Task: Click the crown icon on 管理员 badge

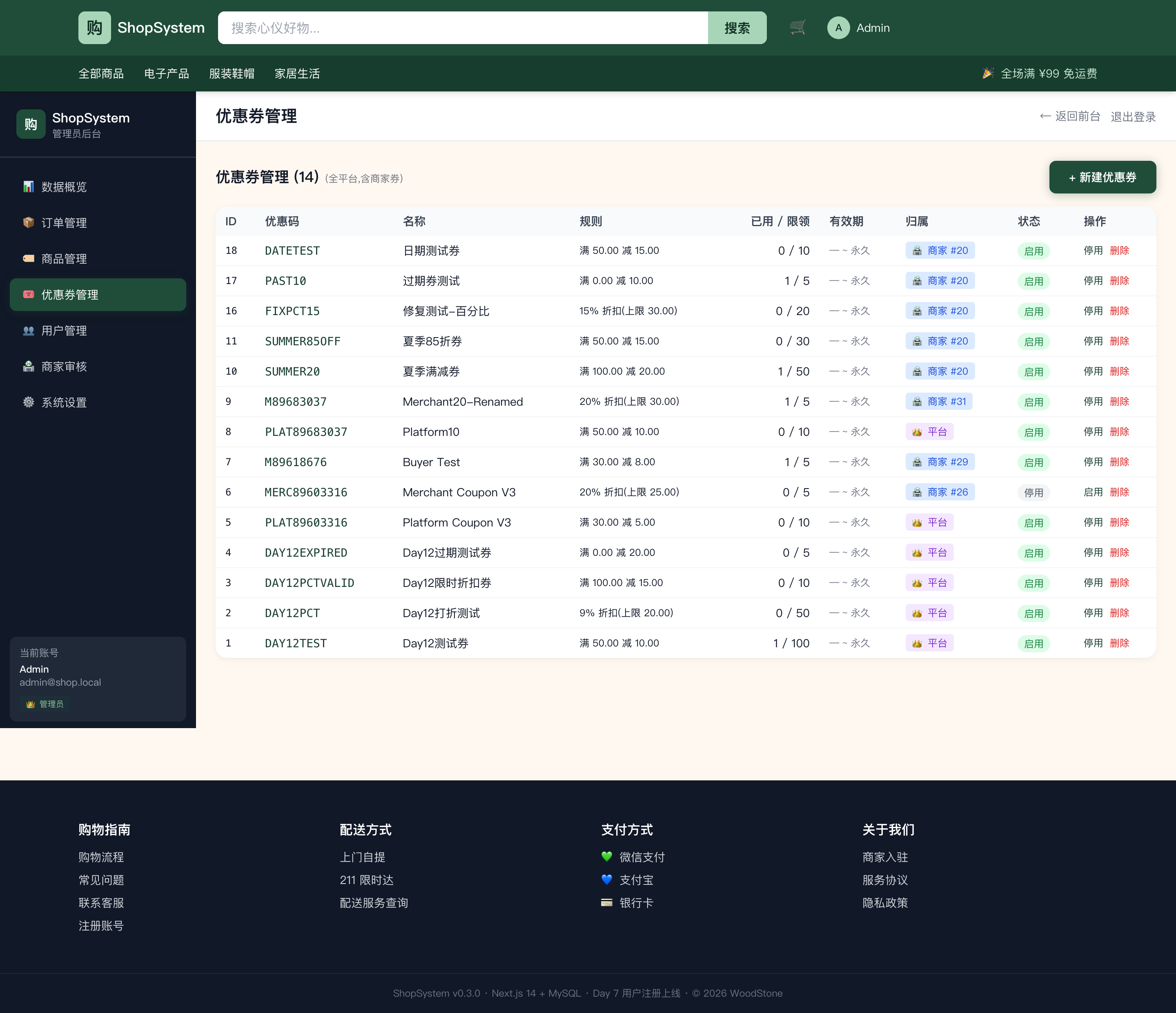Action: [x=31, y=704]
